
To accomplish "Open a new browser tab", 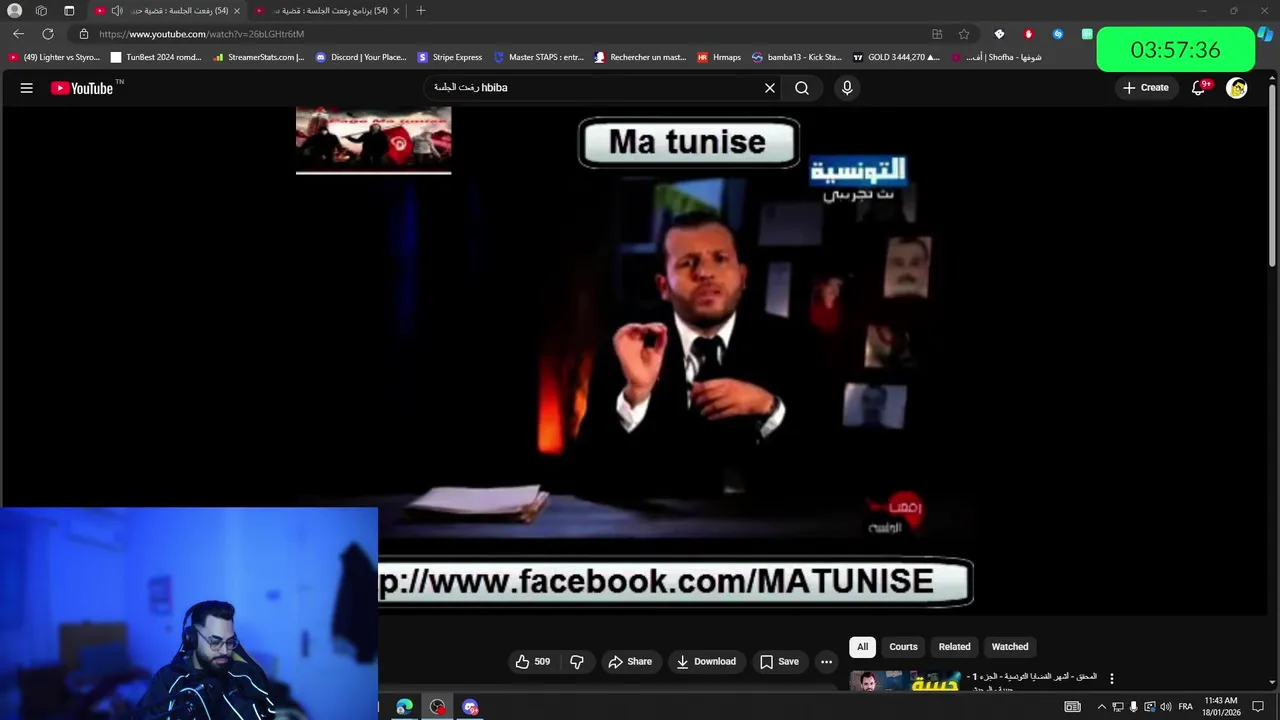I will 421,11.
